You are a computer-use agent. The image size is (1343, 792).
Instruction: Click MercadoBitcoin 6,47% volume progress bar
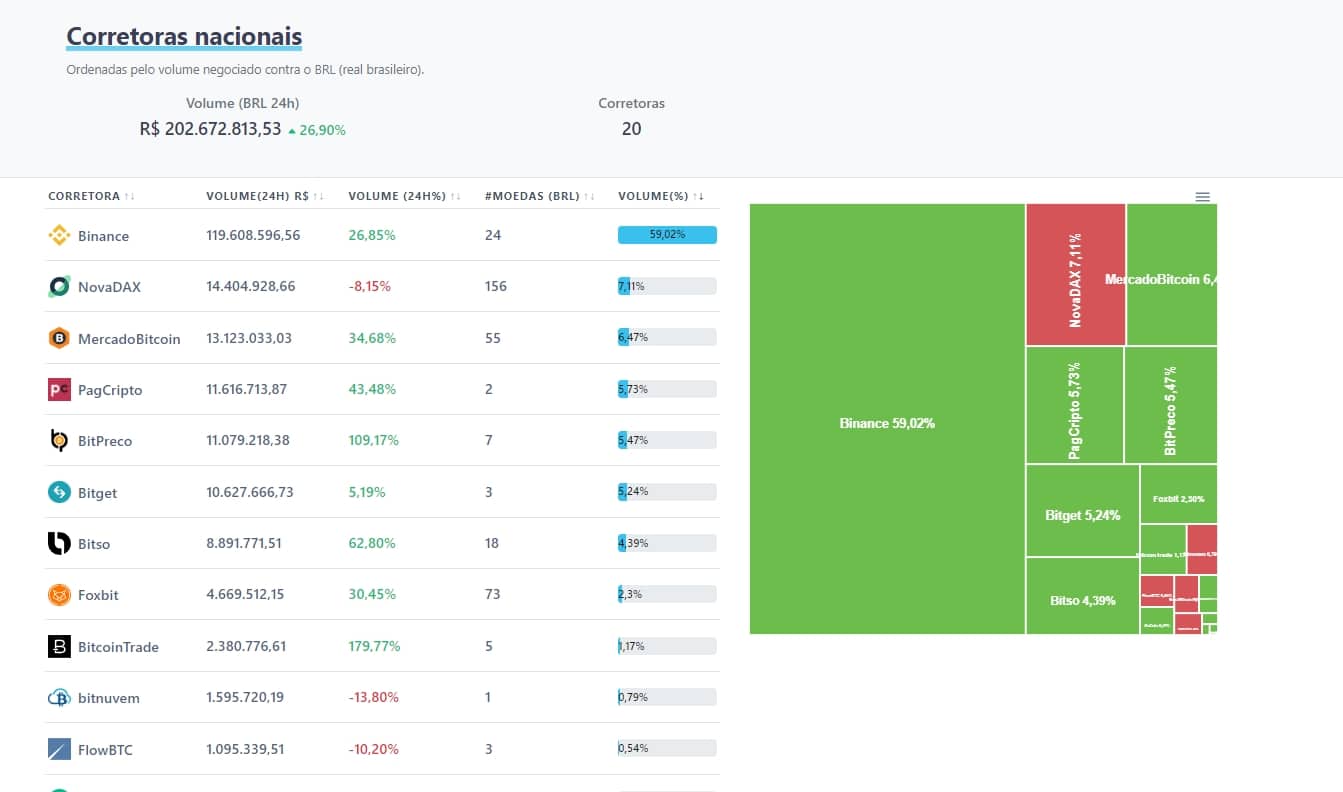click(667, 337)
